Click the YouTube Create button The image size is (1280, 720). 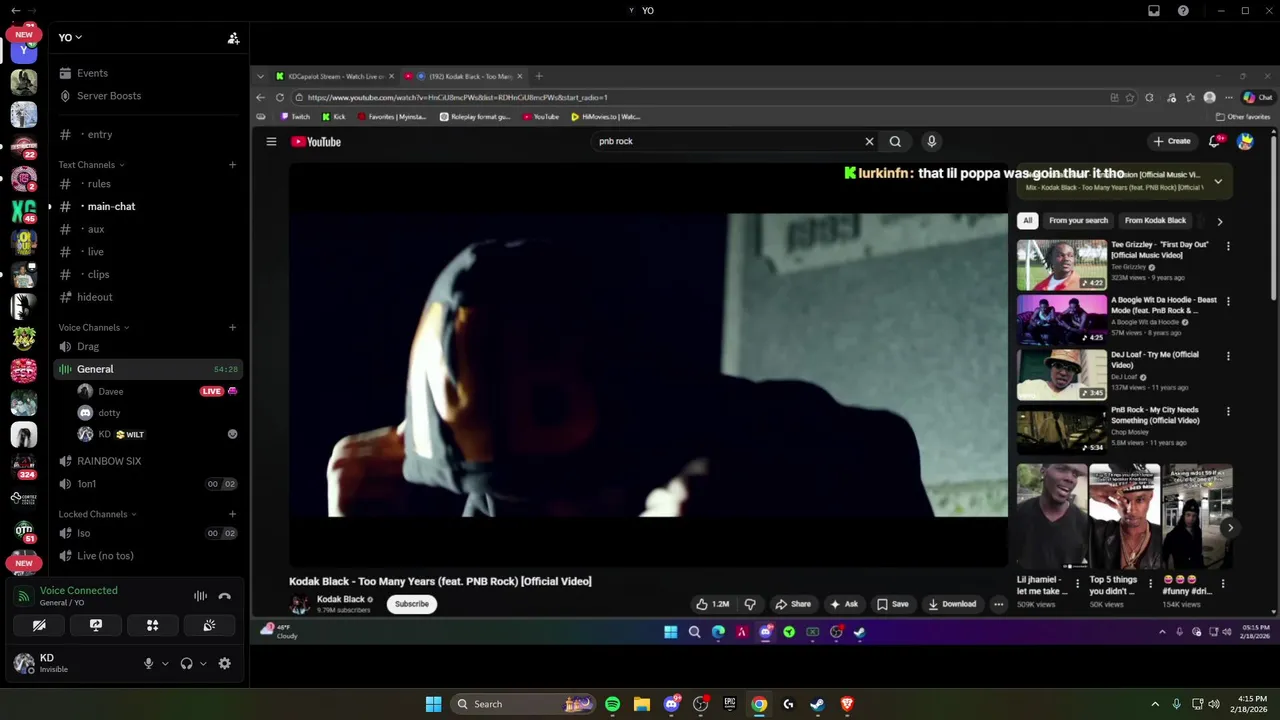click(1172, 141)
